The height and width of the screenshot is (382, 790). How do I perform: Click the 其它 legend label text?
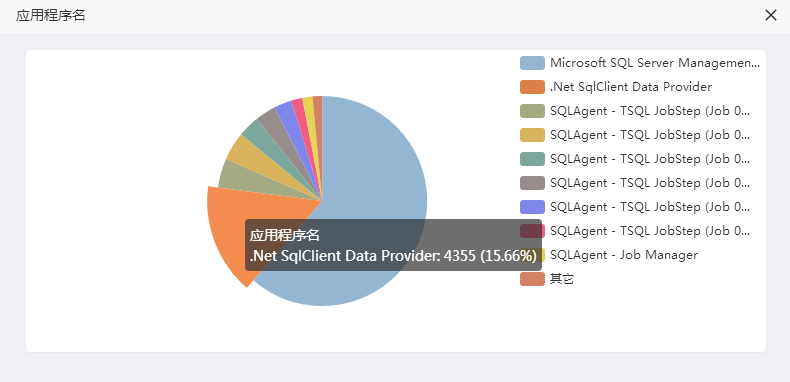562,279
